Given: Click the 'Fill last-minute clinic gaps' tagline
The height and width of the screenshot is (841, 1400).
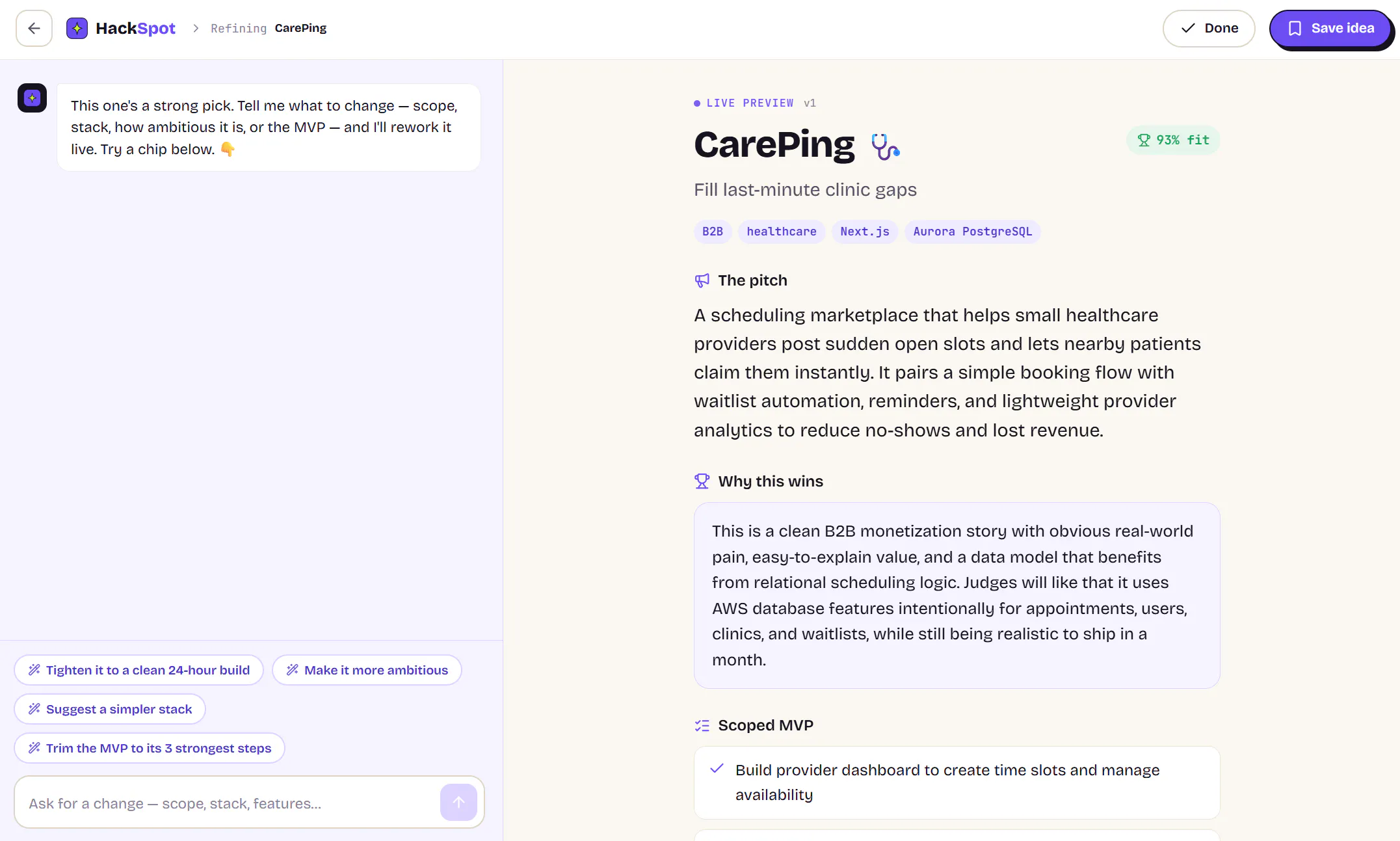Looking at the screenshot, I should (805, 189).
